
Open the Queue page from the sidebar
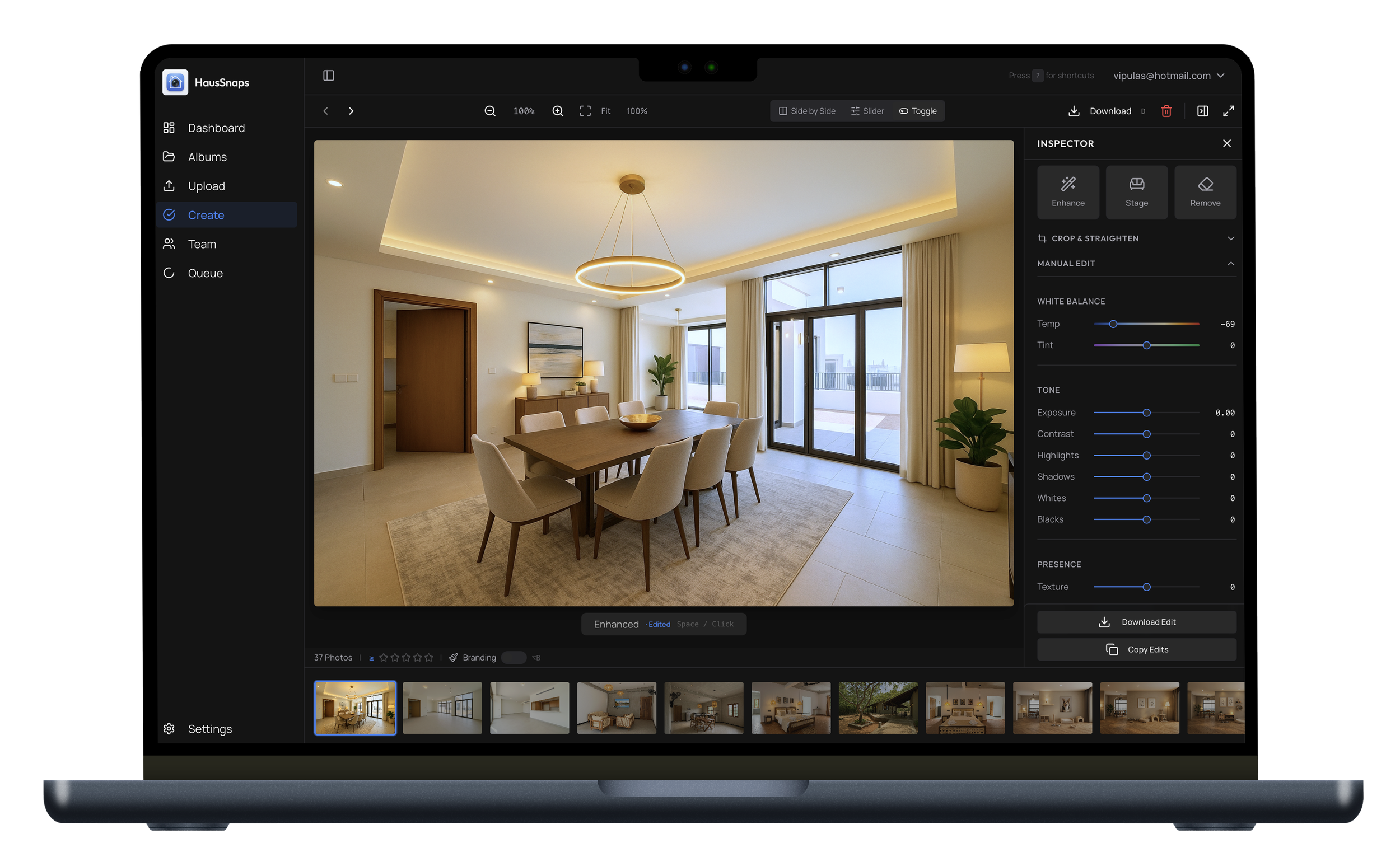(x=204, y=273)
